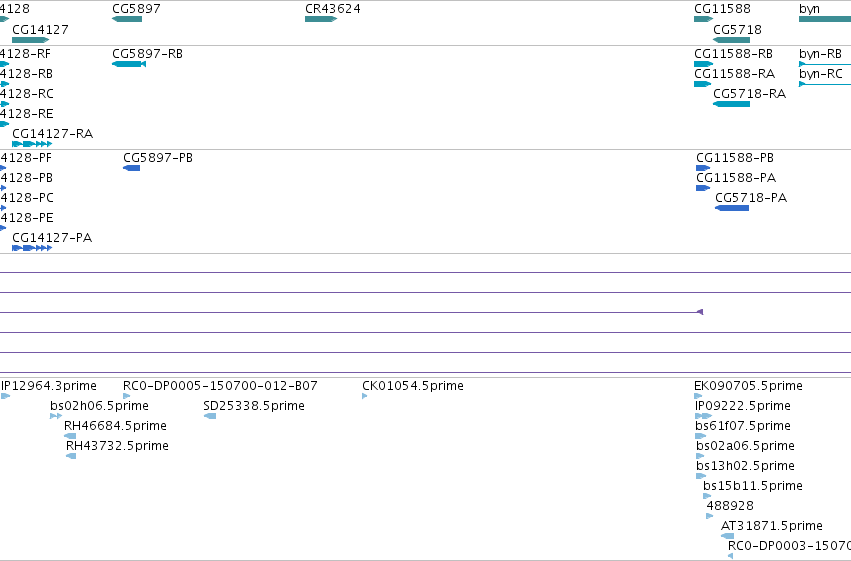Select protein label 4128-PE
Image resolution: width=851 pixels, height=561 pixels.
pos(27,218)
